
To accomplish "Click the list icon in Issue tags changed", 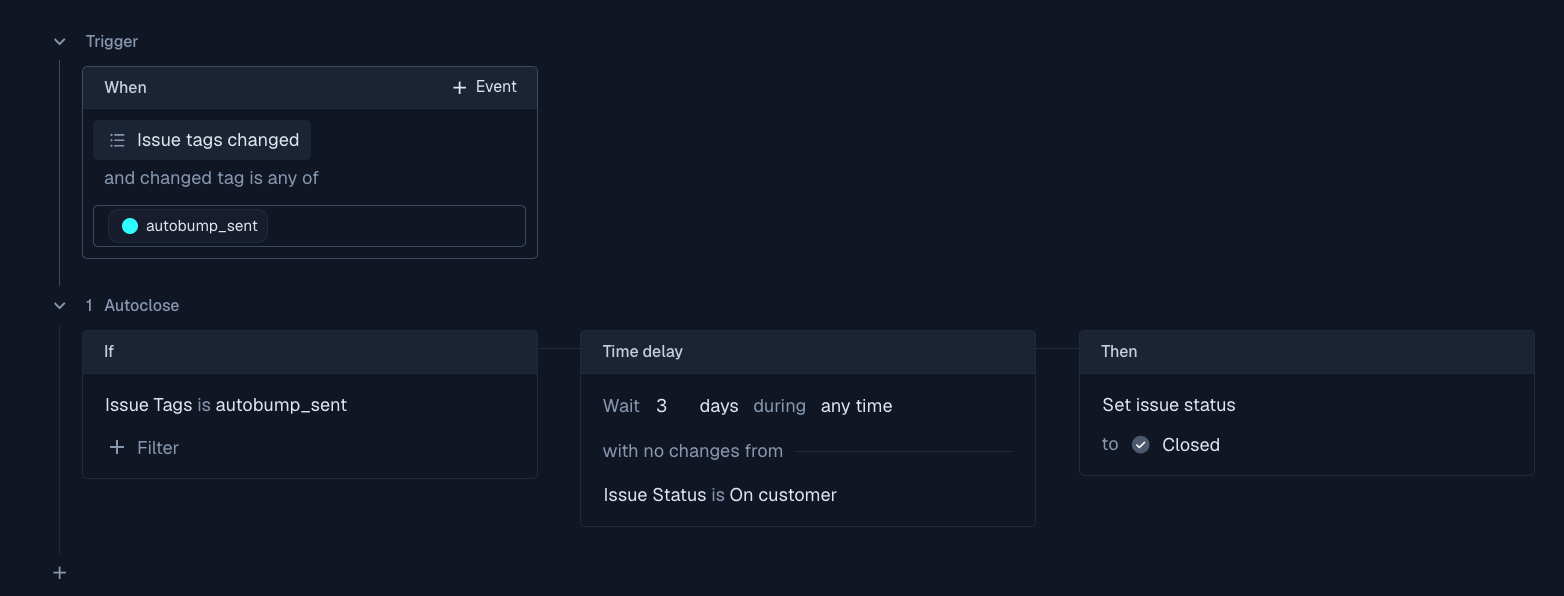I will point(117,140).
